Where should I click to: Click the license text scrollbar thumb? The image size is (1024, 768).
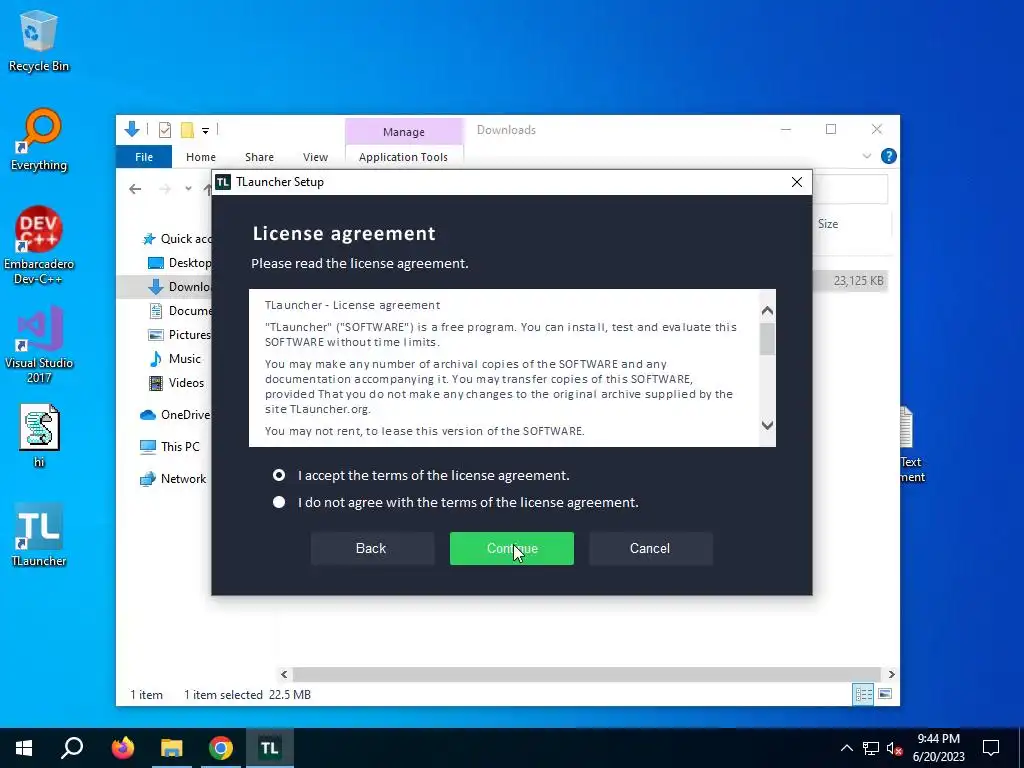pyautogui.click(x=767, y=339)
